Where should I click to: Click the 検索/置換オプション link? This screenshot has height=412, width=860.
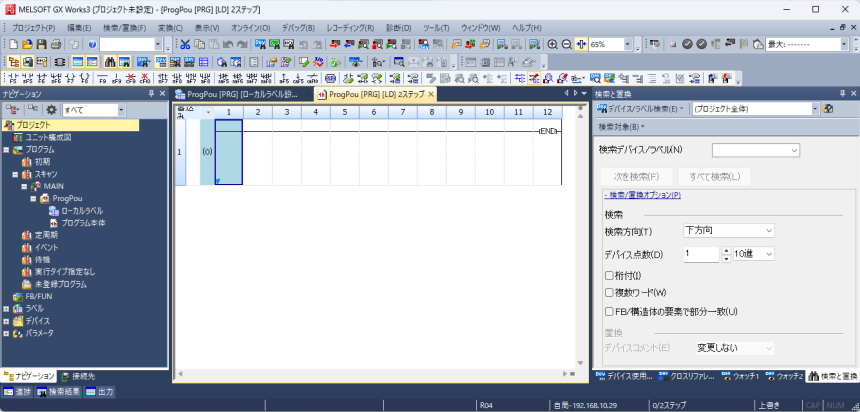642,195
